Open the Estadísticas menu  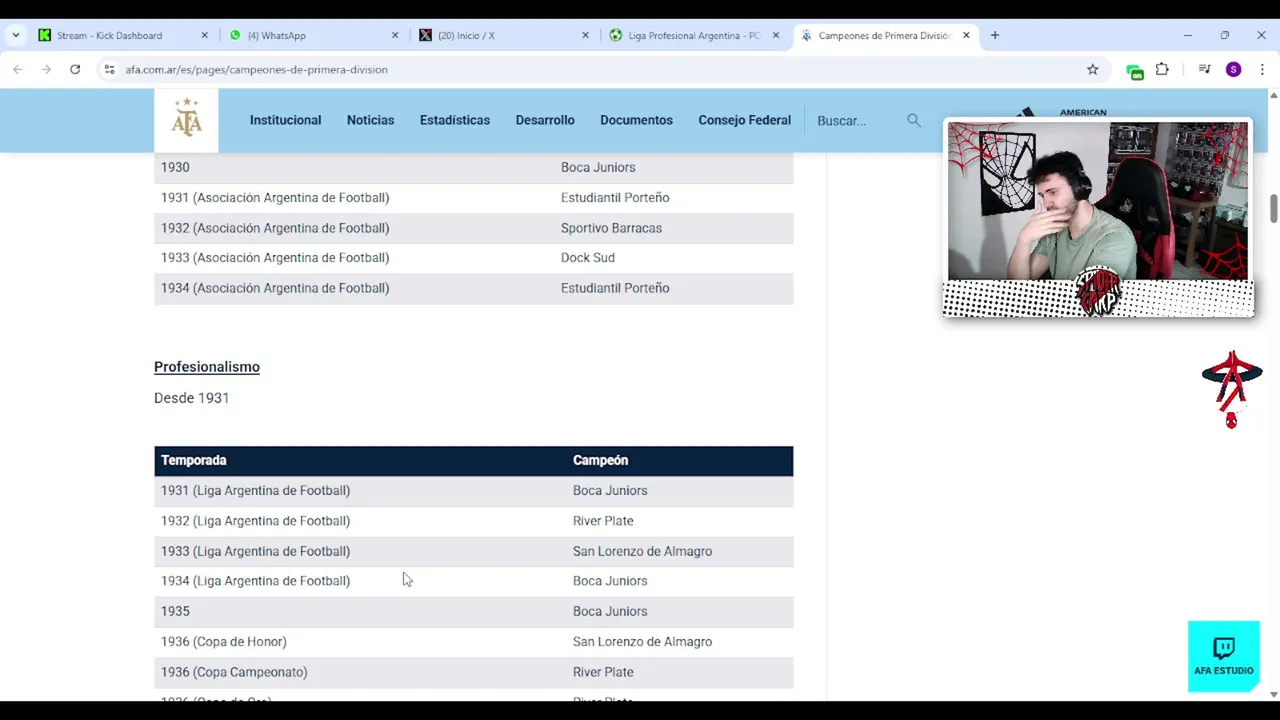[455, 120]
